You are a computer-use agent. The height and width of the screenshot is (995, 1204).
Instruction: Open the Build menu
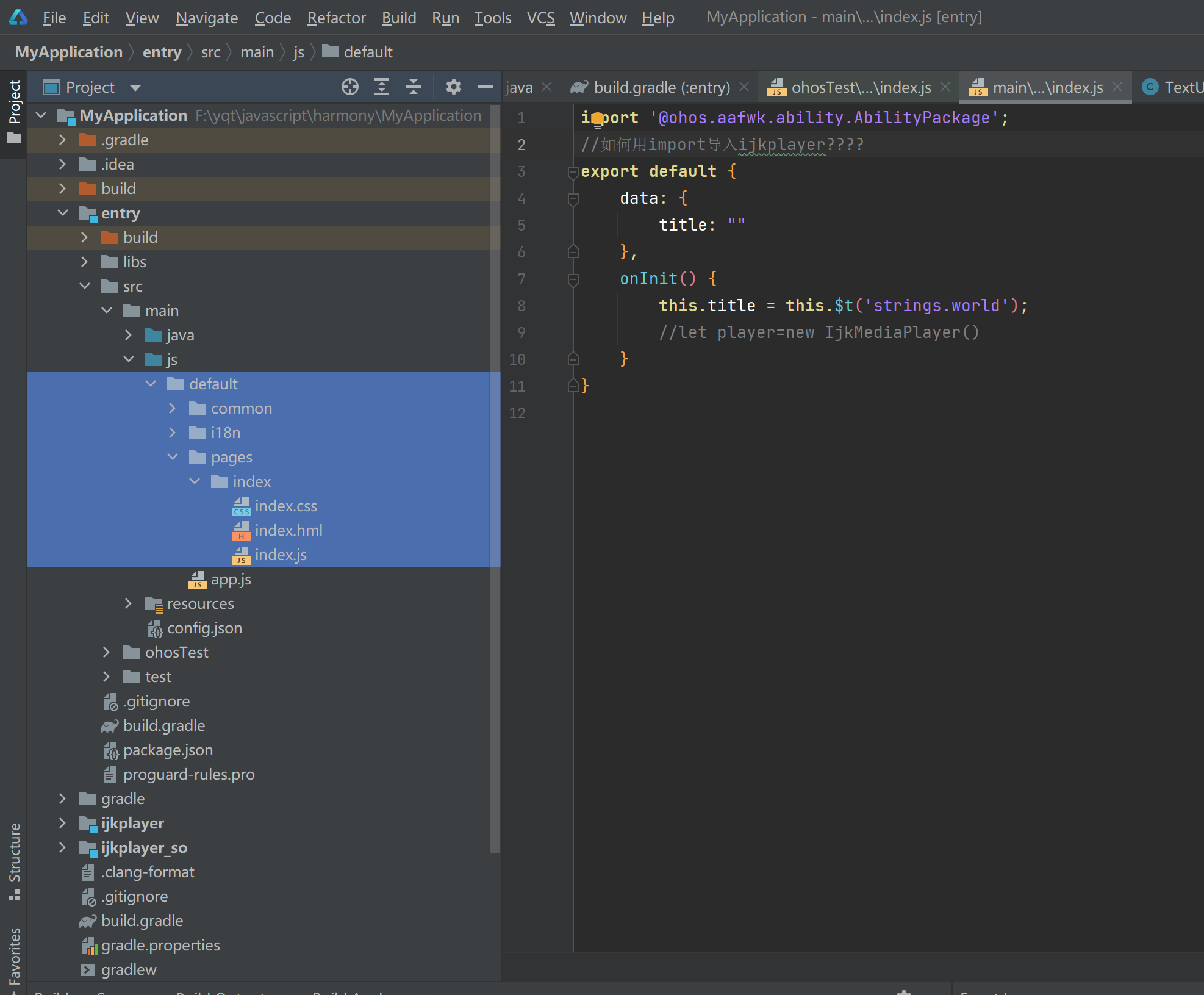[x=399, y=18]
